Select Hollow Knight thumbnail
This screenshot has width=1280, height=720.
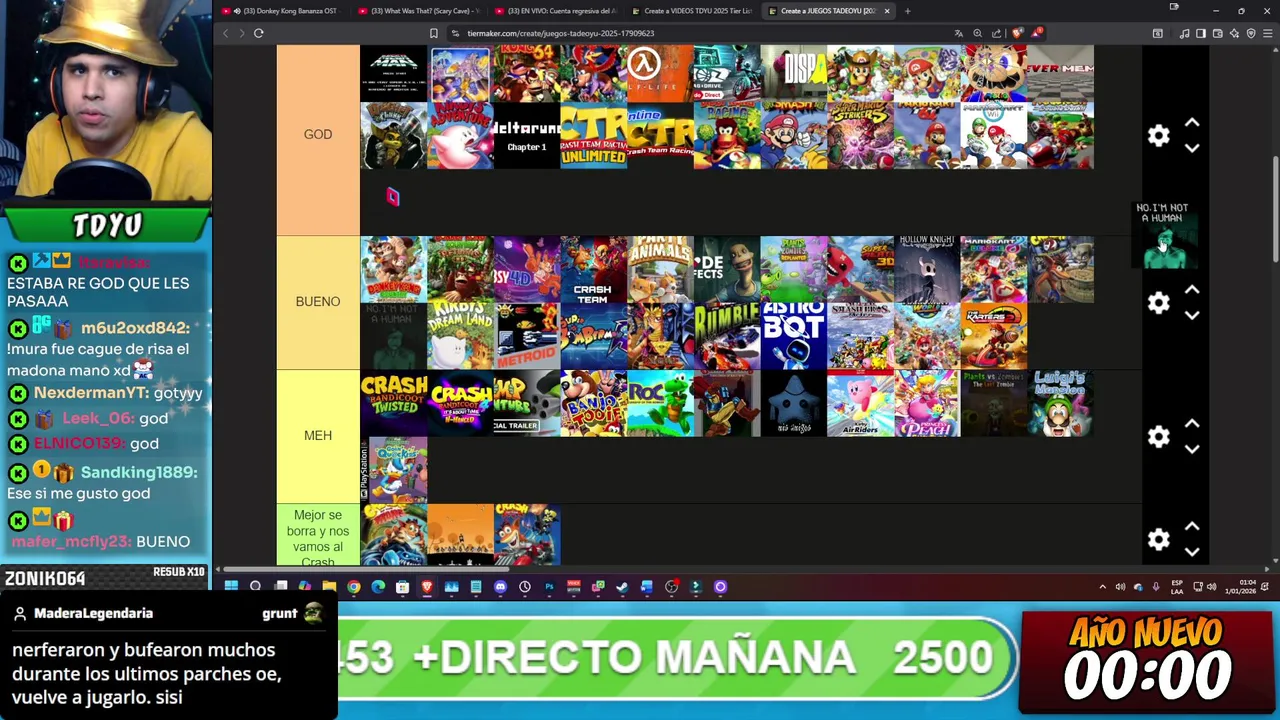point(927,270)
